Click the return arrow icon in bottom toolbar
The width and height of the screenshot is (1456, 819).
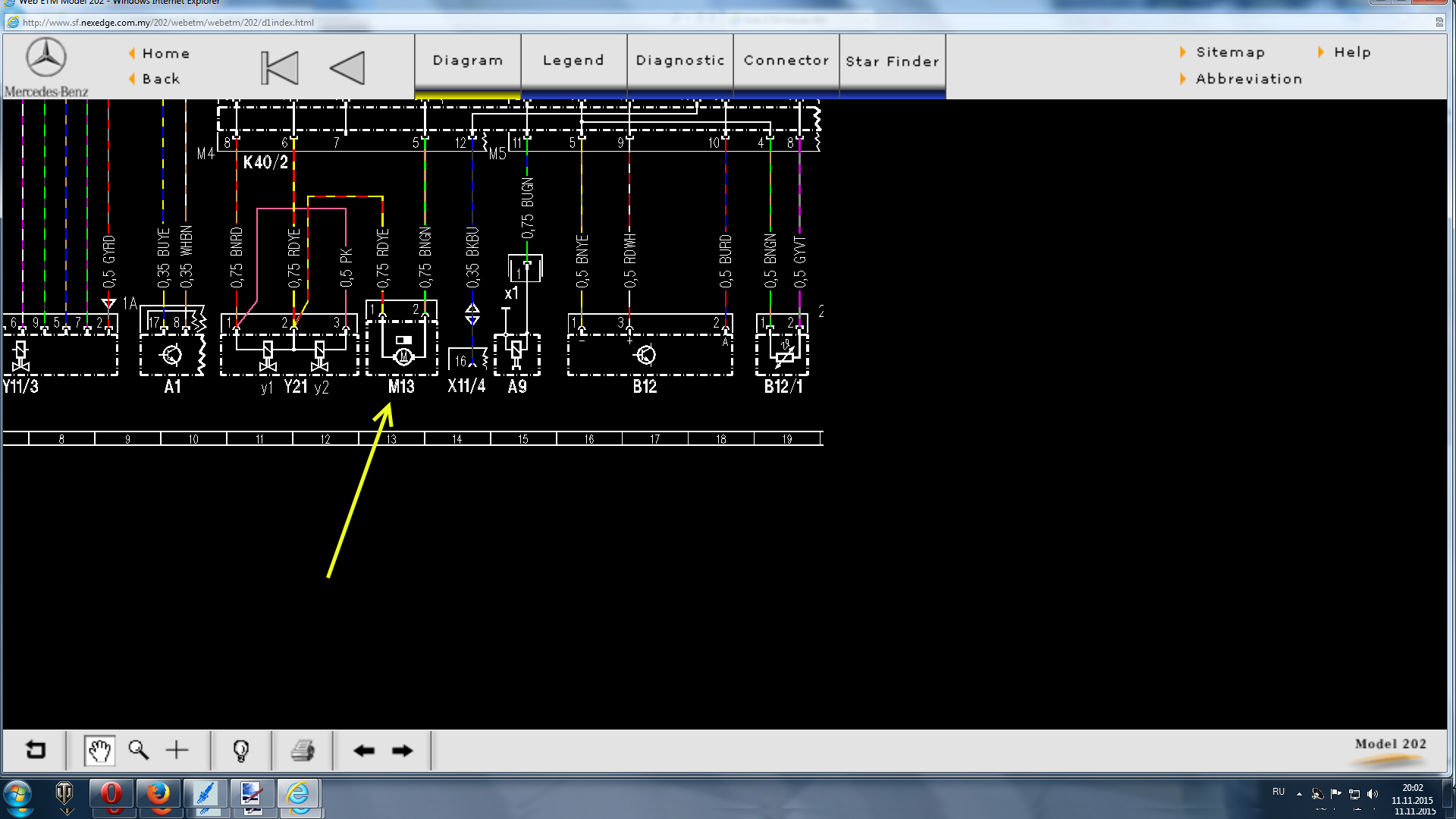pos(36,751)
